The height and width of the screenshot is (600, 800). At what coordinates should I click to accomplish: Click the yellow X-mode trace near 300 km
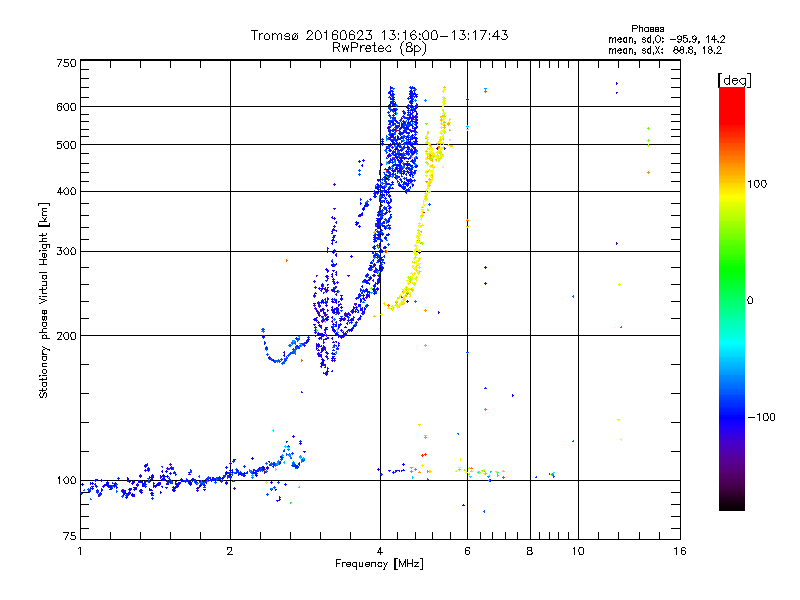(417, 252)
